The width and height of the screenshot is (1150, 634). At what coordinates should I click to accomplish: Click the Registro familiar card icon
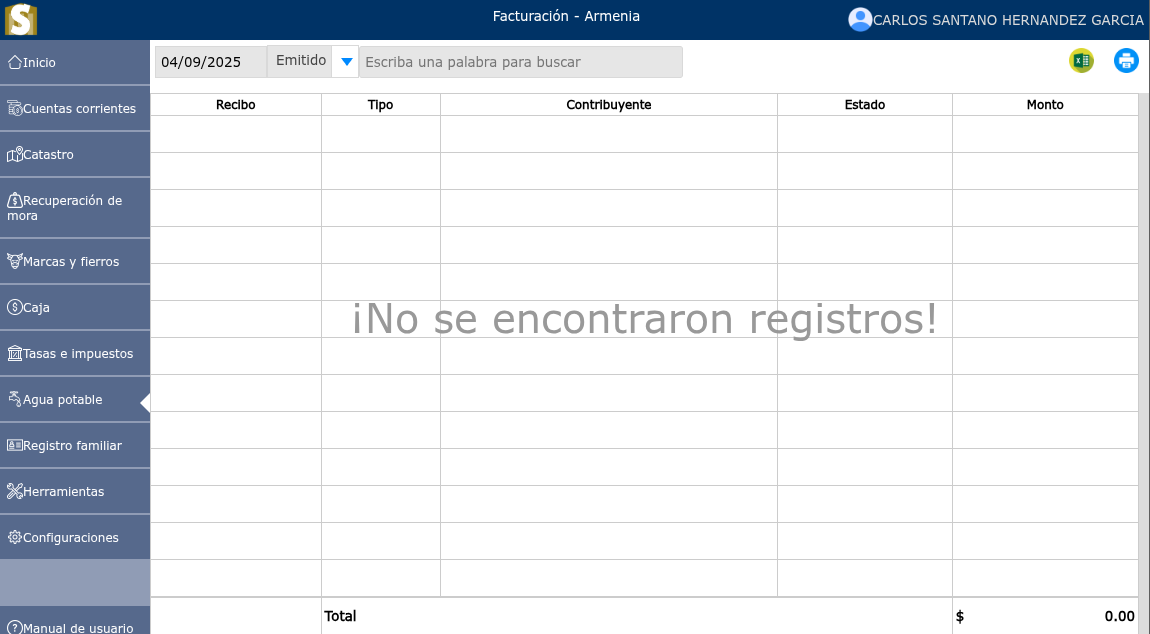[13, 445]
